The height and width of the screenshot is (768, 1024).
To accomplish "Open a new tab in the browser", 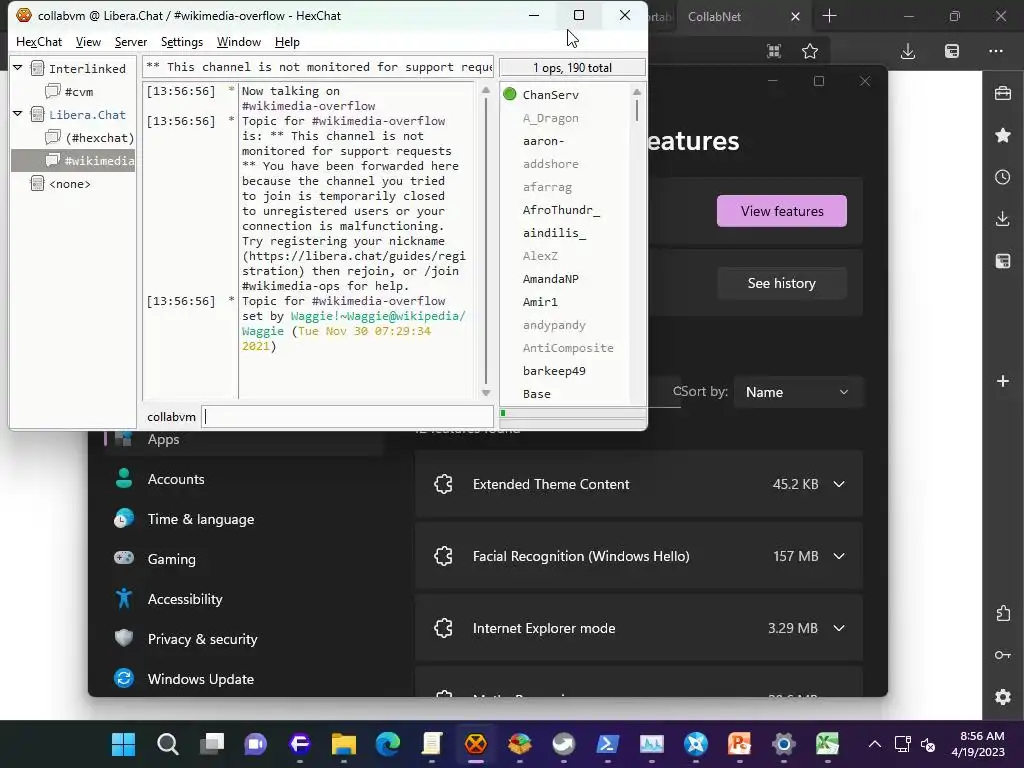I will (x=829, y=16).
